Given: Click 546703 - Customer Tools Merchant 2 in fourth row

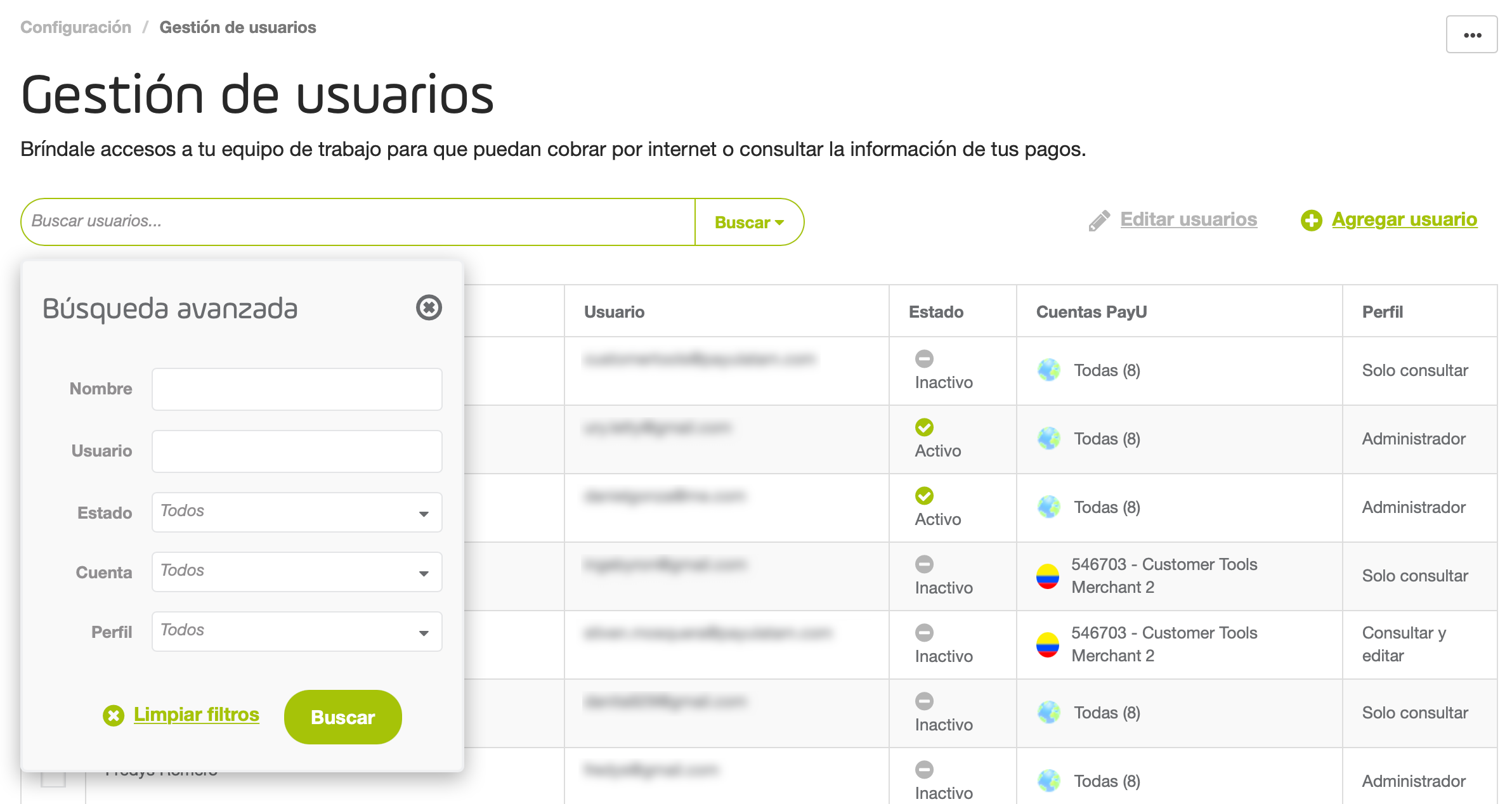Looking at the screenshot, I should (x=1164, y=576).
